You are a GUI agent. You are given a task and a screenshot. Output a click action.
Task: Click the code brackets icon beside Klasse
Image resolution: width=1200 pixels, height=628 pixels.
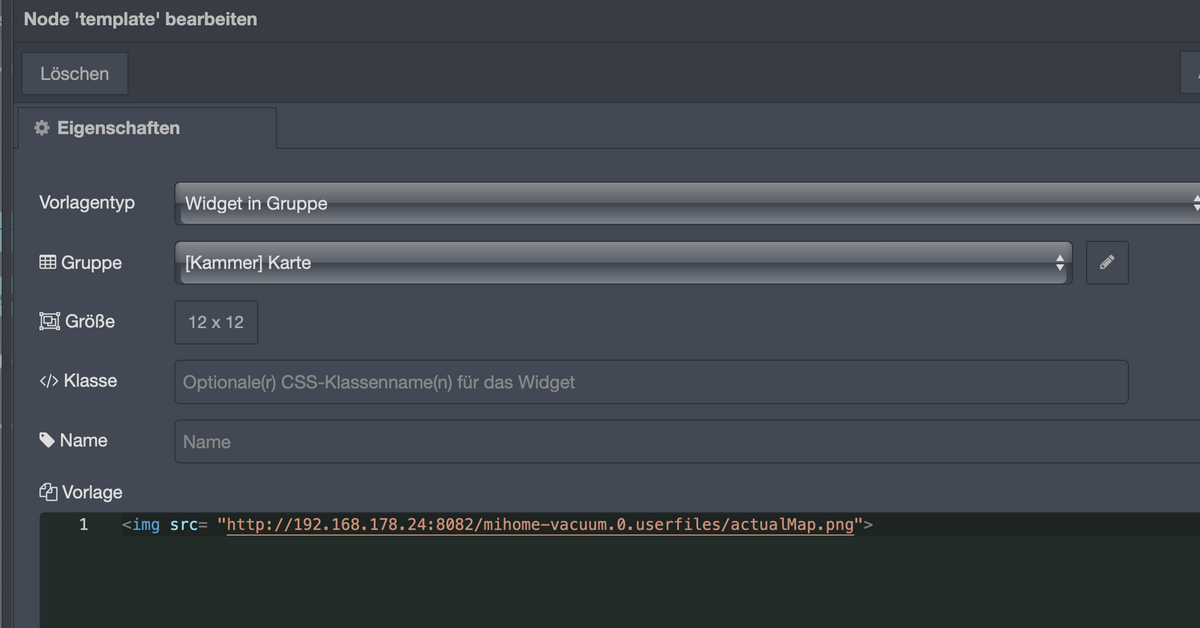point(48,381)
